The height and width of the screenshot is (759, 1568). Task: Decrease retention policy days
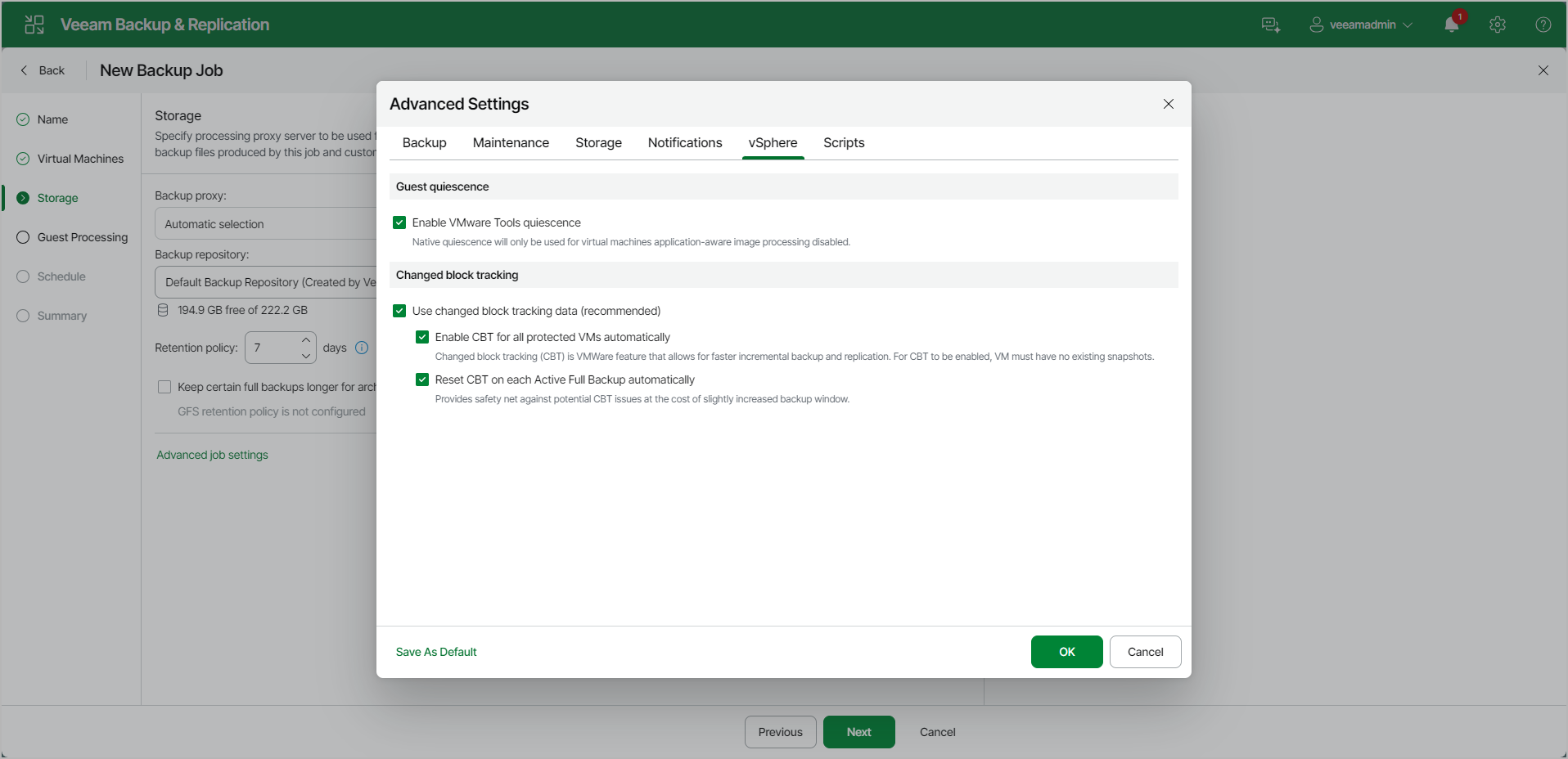[306, 356]
